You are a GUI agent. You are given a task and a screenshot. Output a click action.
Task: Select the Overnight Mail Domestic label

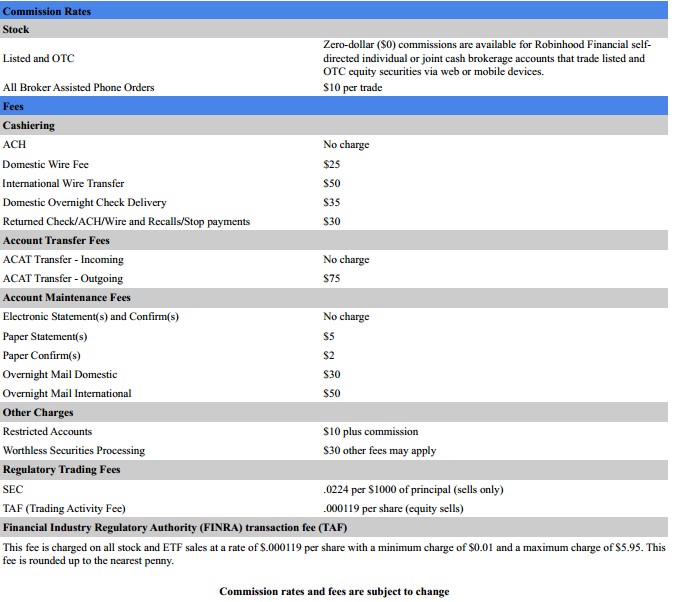click(x=60, y=375)
